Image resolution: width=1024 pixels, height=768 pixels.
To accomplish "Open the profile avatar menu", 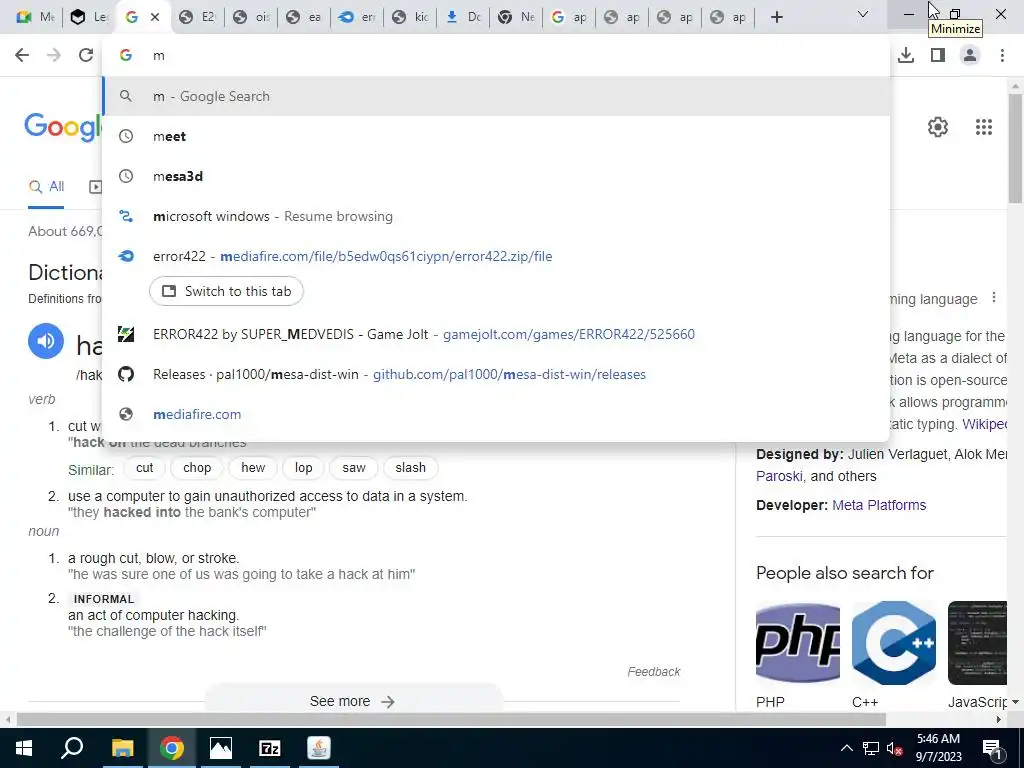I will coord(970,56).
